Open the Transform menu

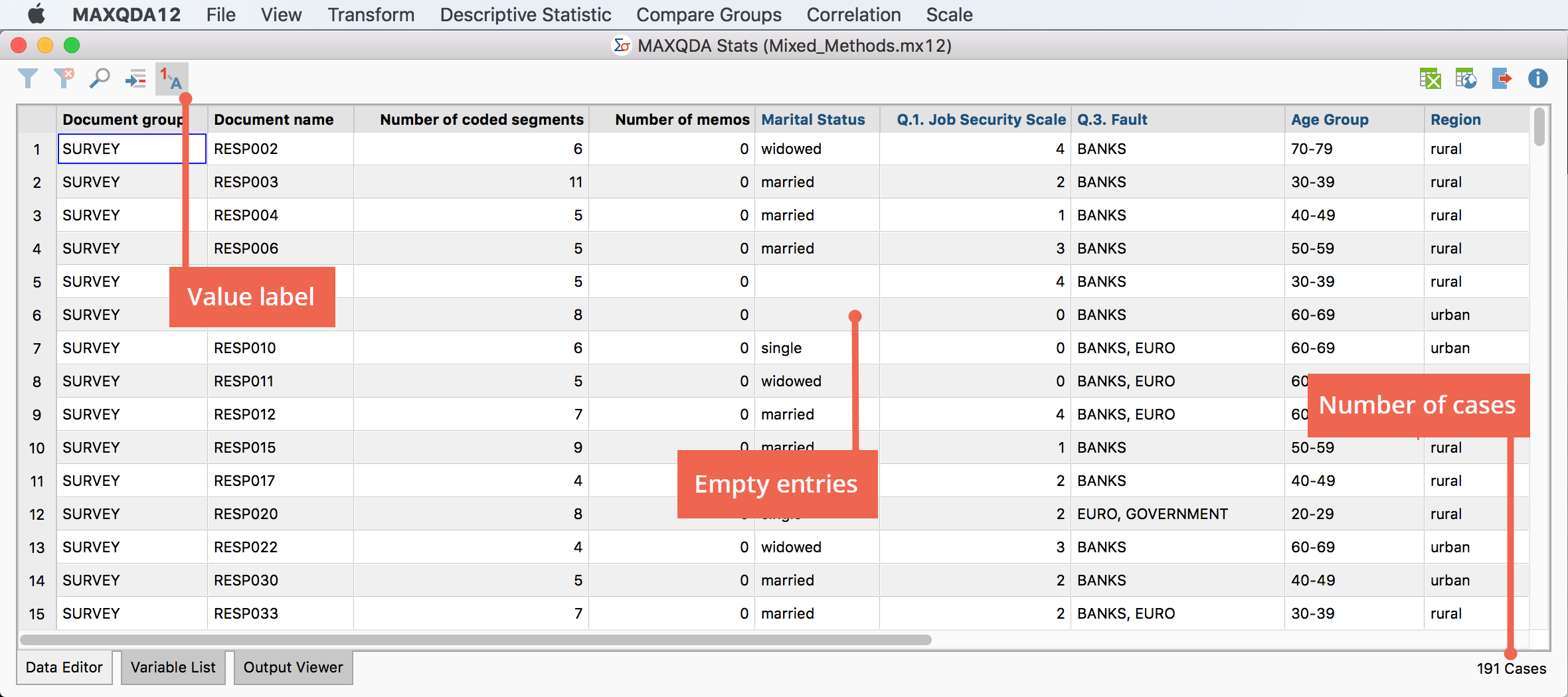click(371, 15)
